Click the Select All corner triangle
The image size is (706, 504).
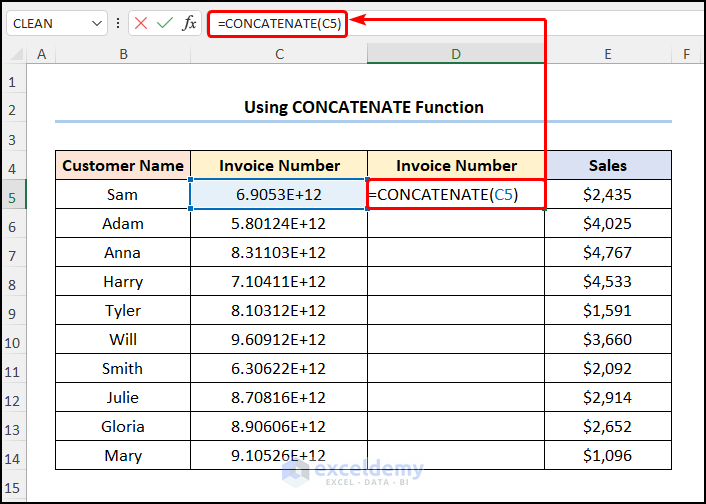pyautogui.click(x=14, y=54)
